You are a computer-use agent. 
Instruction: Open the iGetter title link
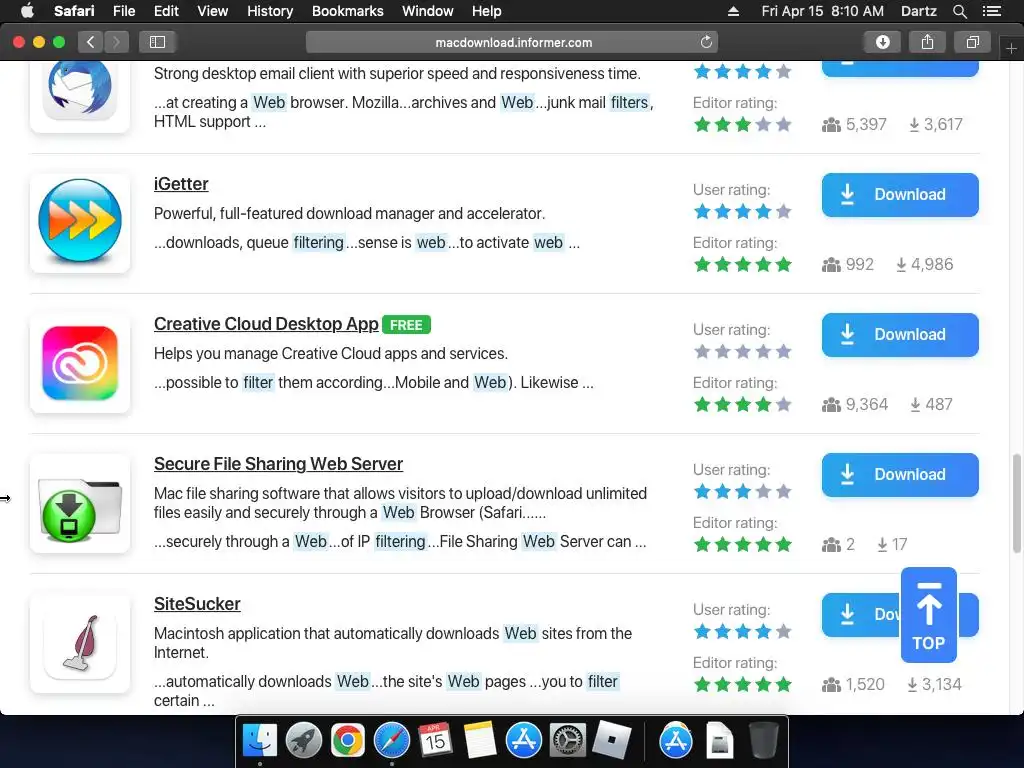[181, 184]
